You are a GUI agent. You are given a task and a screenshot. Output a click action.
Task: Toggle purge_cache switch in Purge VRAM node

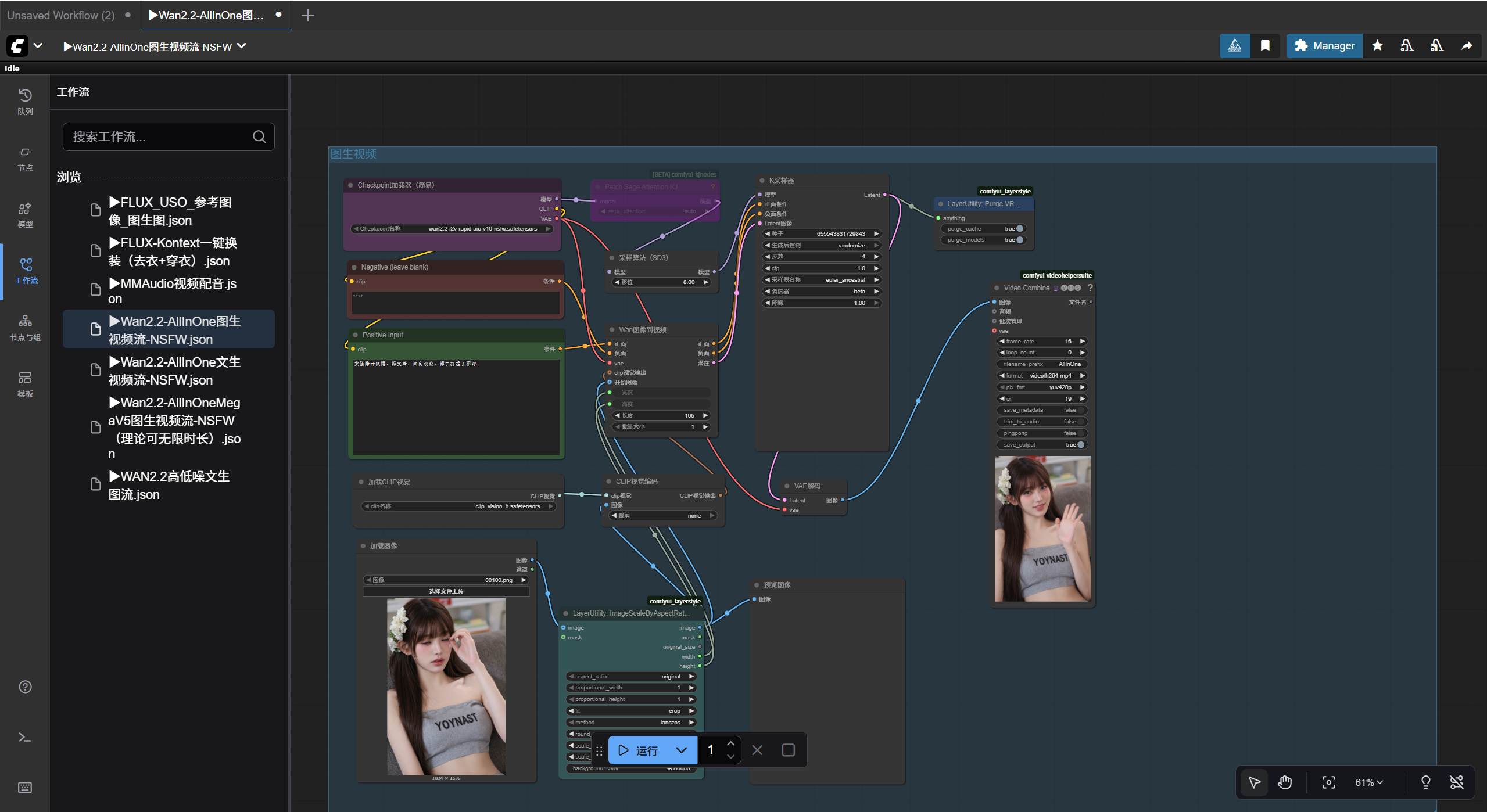pyautogui.click(x=1019, y=229)
